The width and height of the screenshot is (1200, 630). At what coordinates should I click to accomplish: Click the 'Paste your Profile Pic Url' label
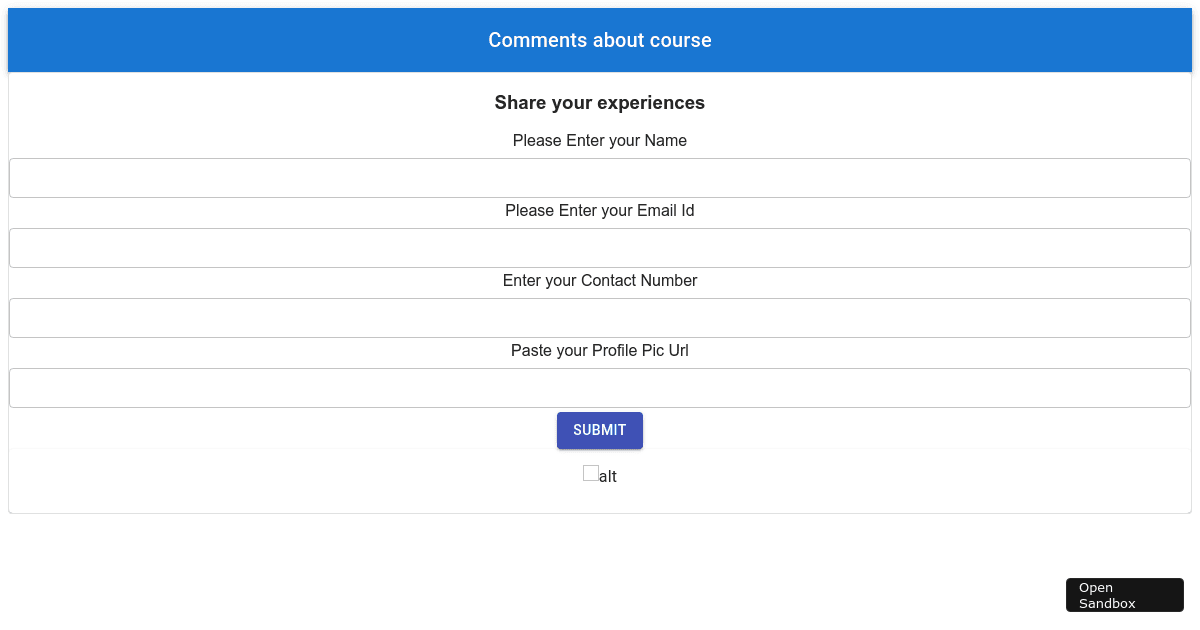point(600,351)
